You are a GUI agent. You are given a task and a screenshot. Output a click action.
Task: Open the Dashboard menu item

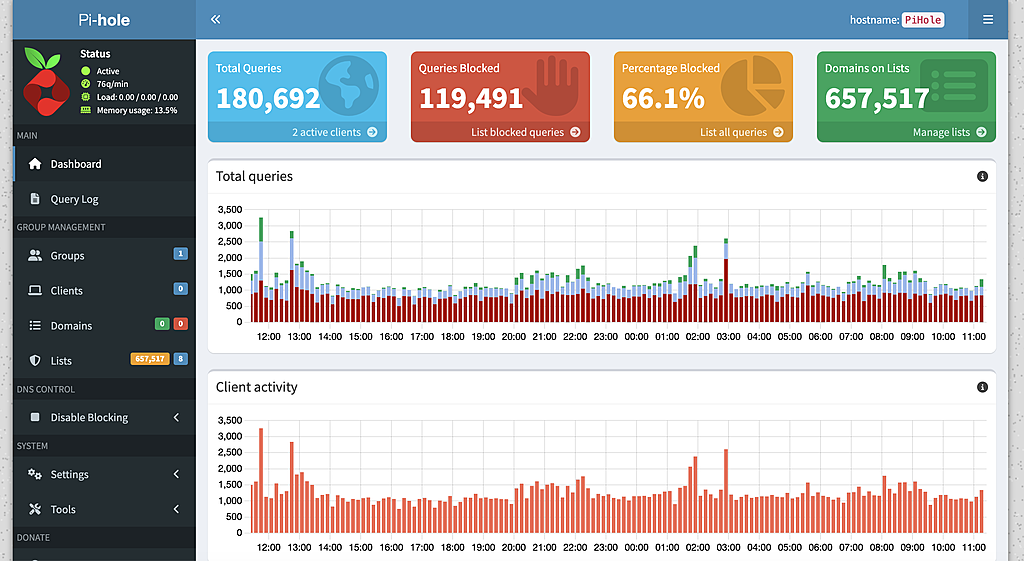[104, 164]
